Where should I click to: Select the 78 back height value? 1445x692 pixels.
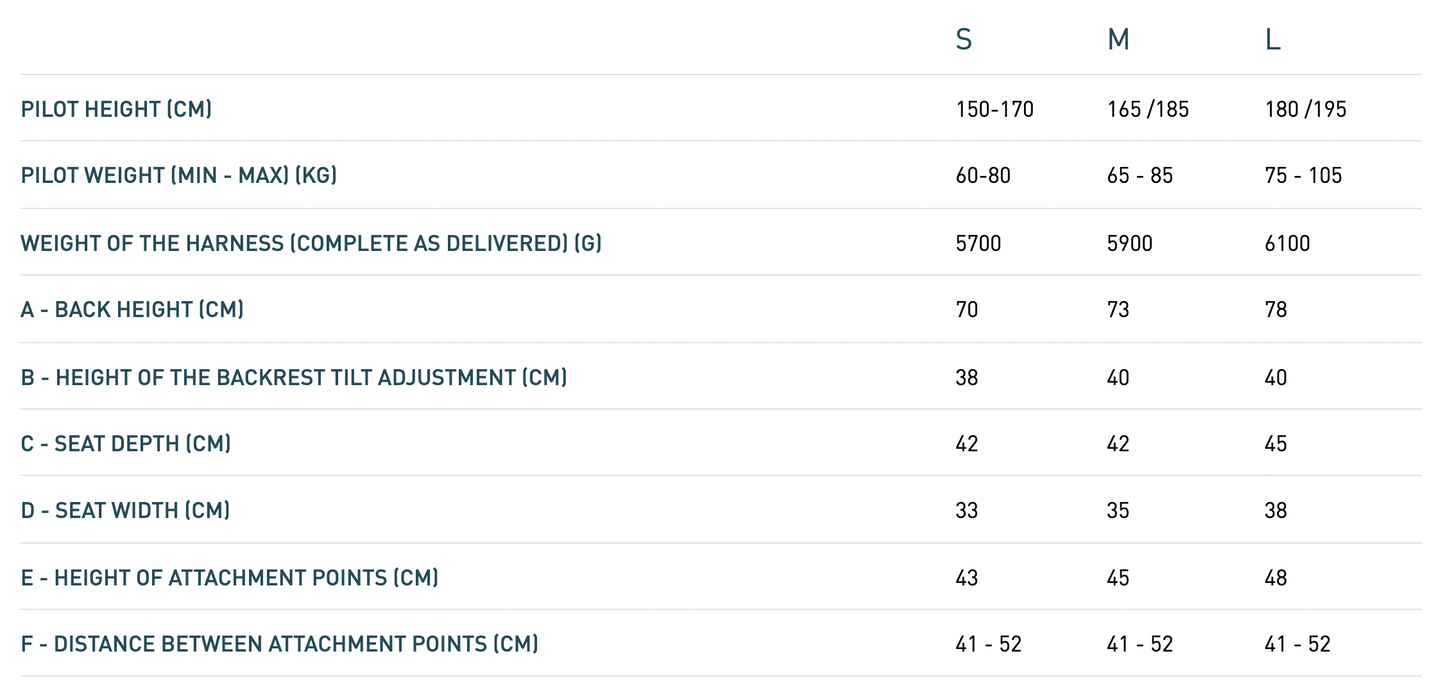click(x=1275, y=310)
